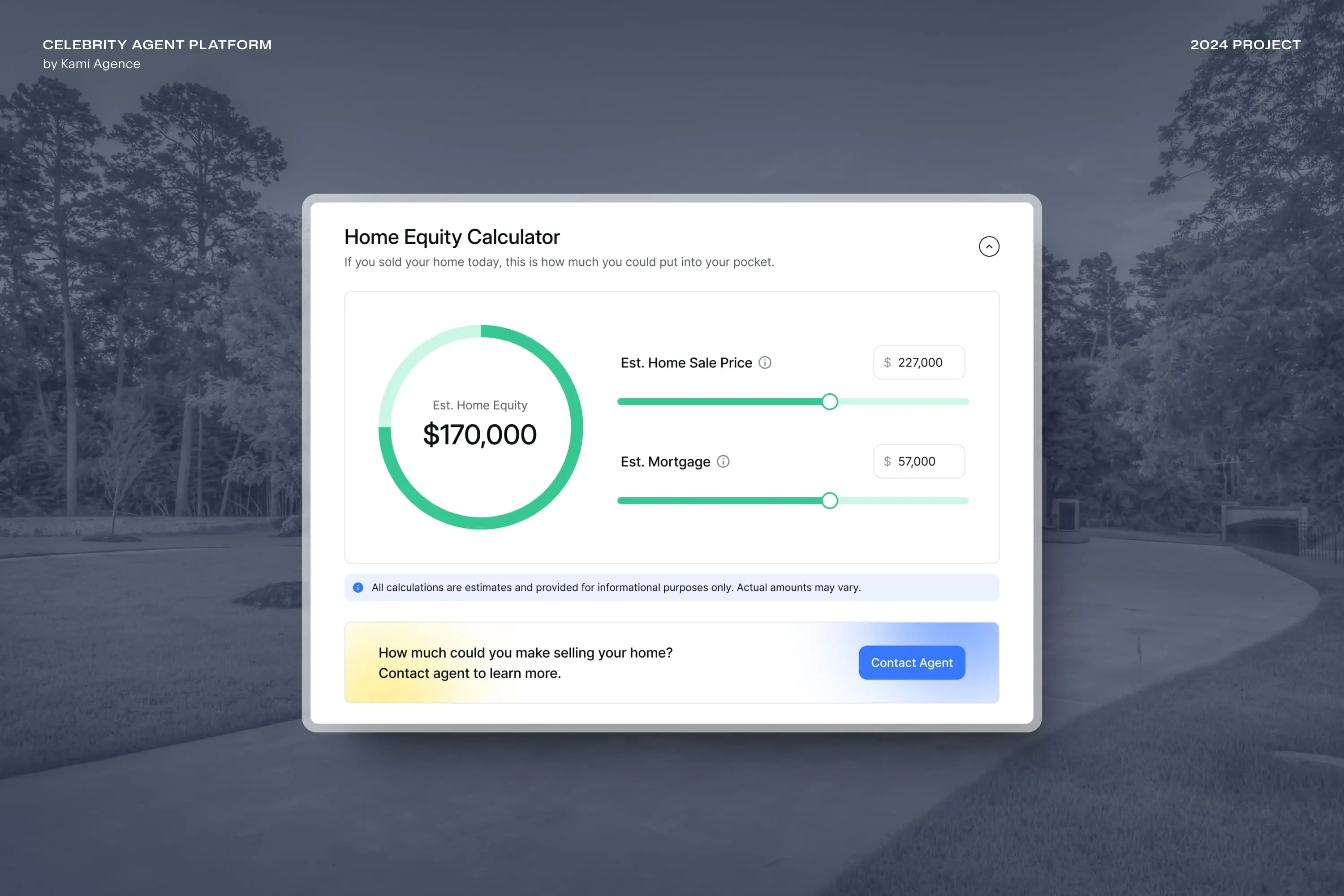Click info icon next to Est. Home Sale Price
Screen dimensions: 1344x896
pos(765,362)
